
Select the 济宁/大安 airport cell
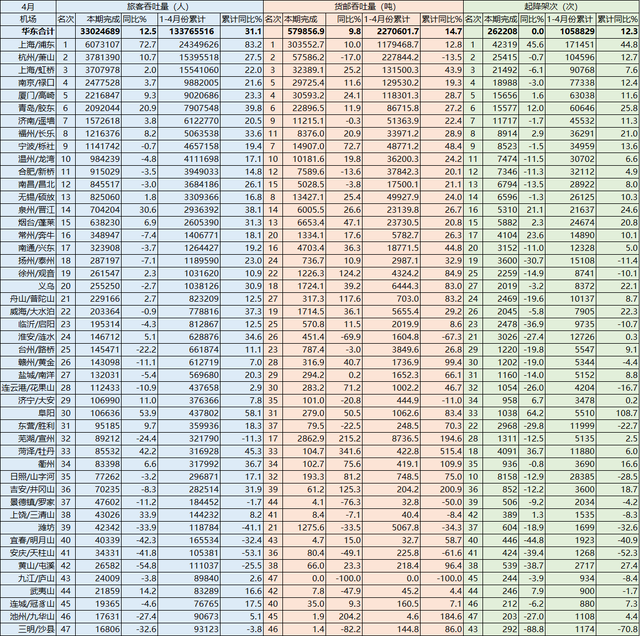click(x=28, y=400)
